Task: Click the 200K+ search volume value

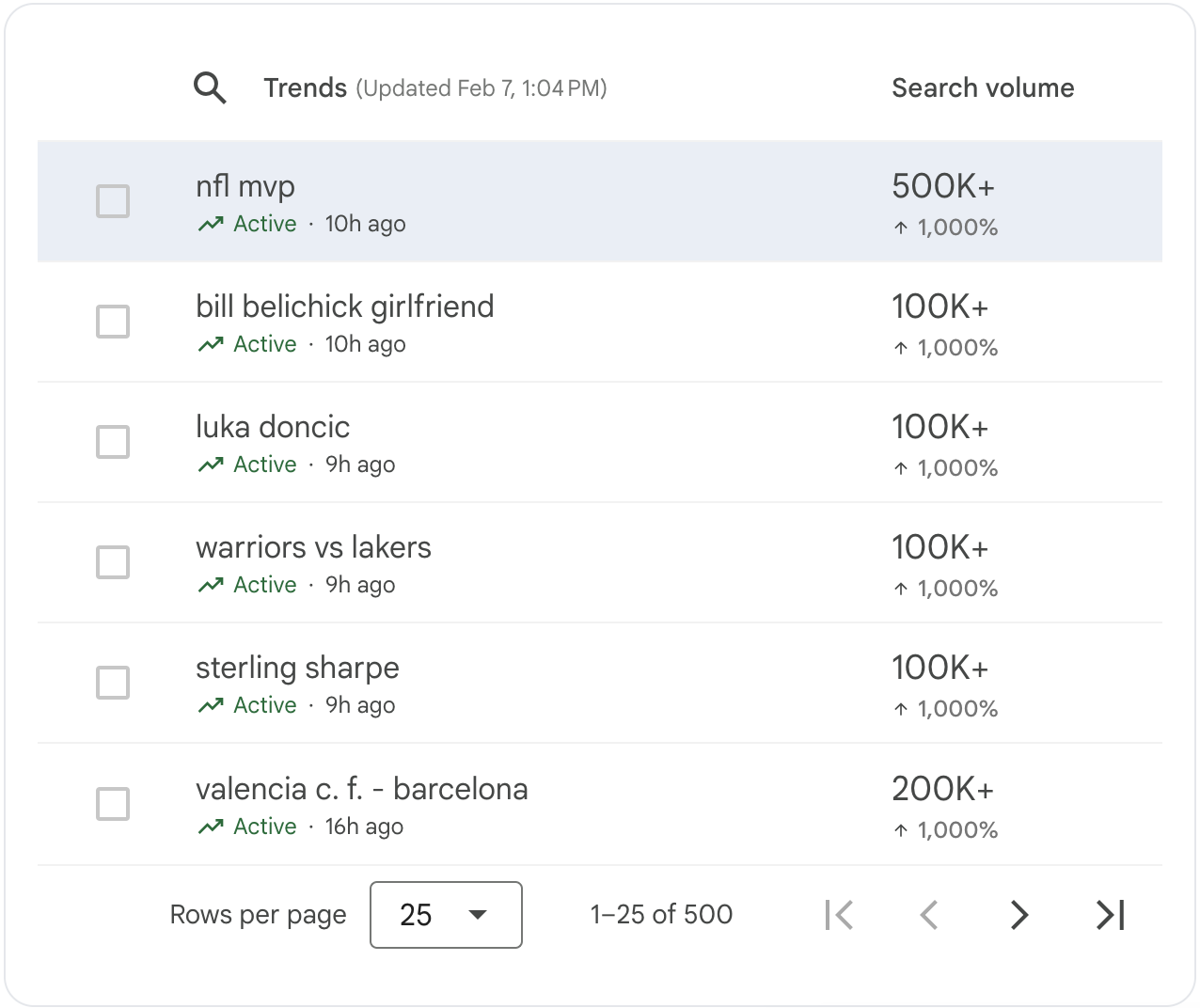Action: coord(942,789)
